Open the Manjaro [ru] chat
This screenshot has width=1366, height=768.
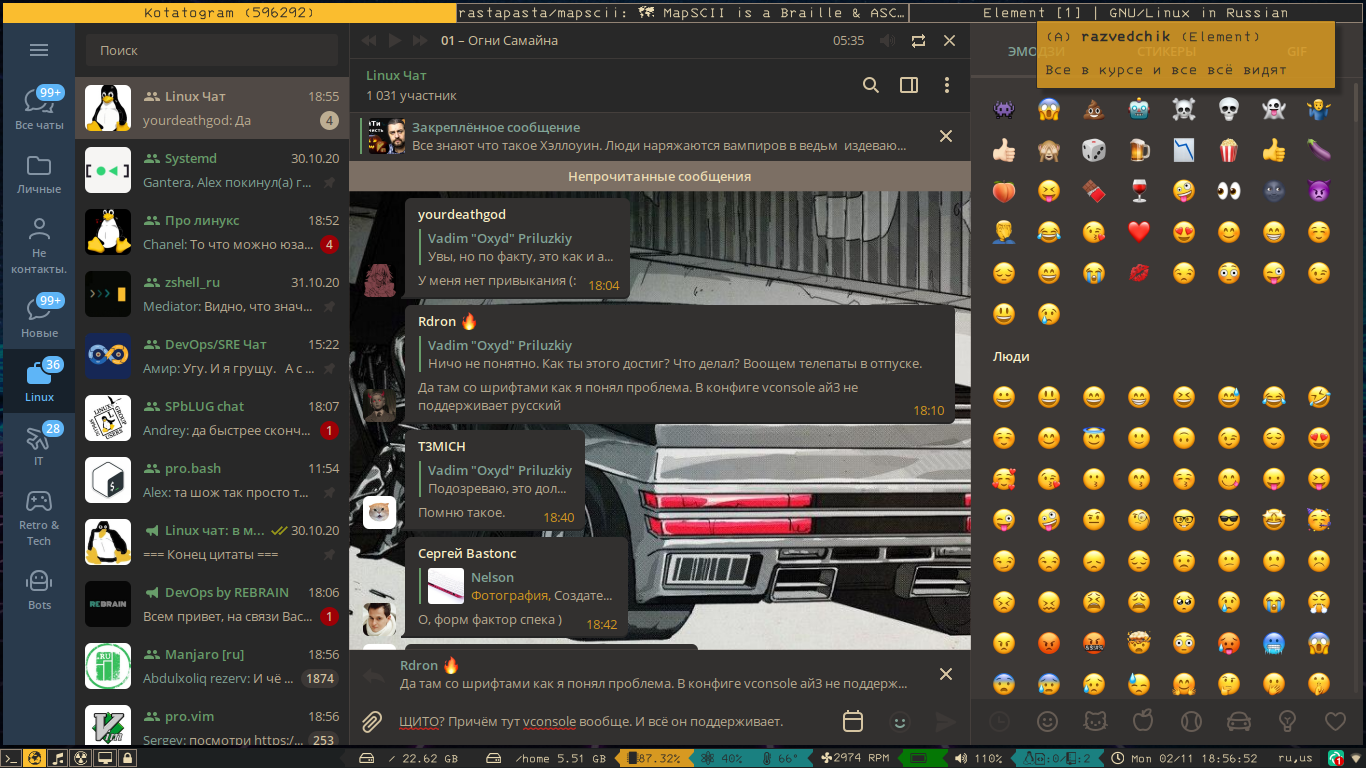[212, 667]
